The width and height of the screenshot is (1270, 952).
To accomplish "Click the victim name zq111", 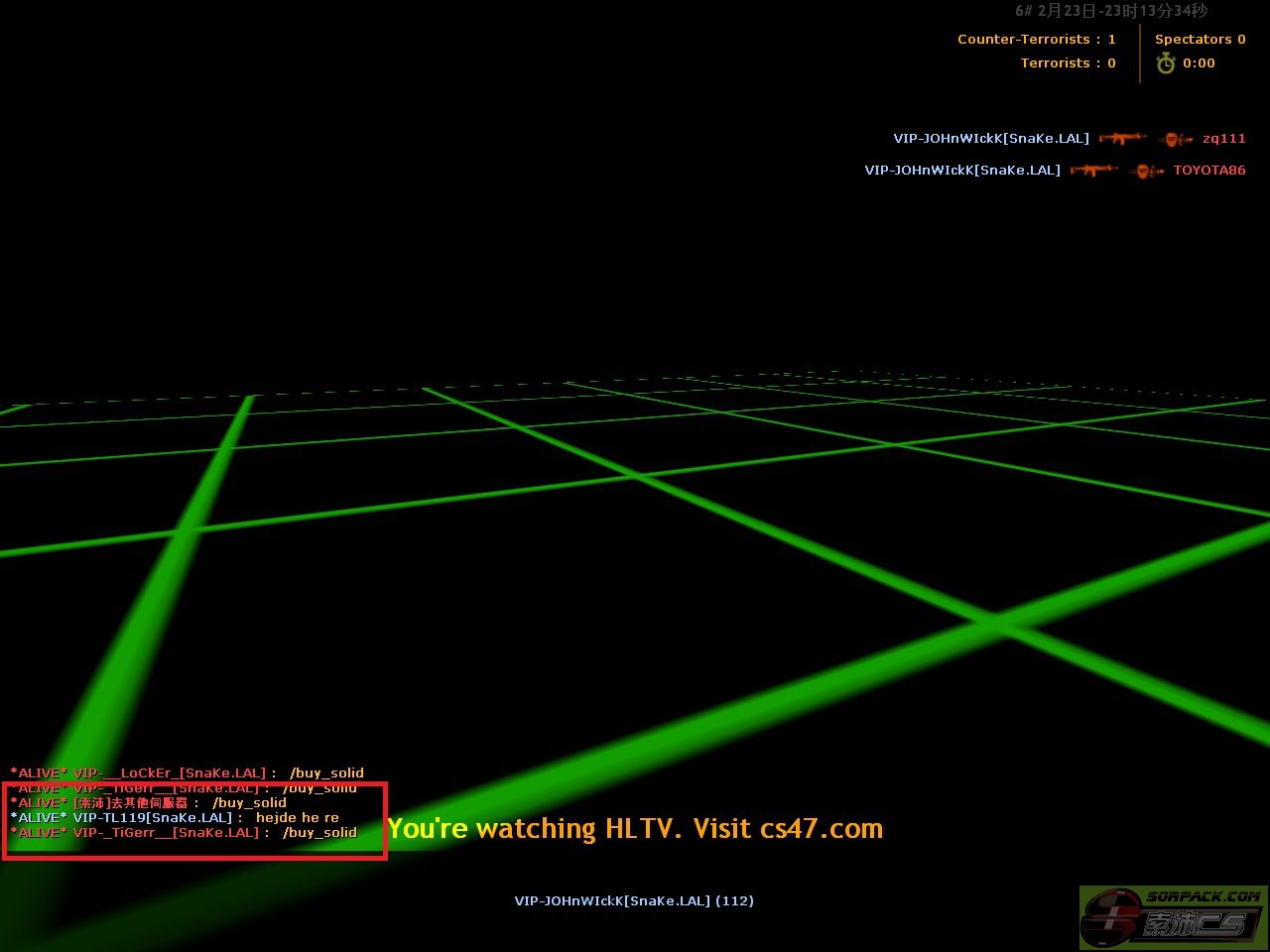I will point(1223,139).
